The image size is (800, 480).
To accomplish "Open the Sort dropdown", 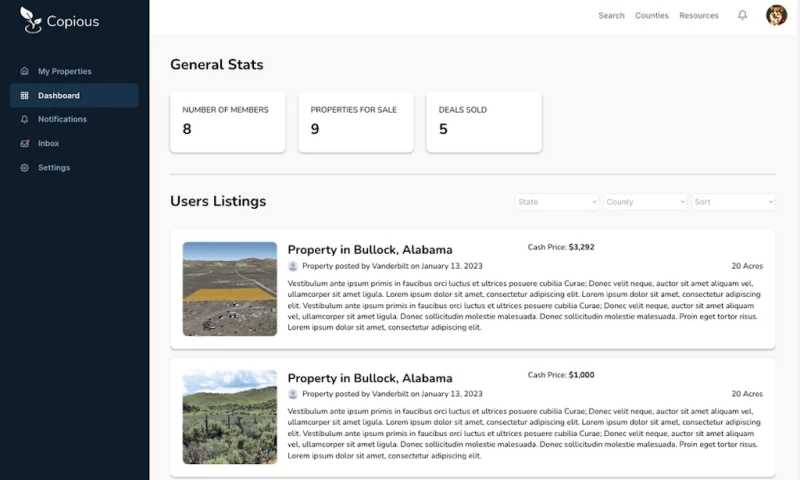I will (733, 202).
